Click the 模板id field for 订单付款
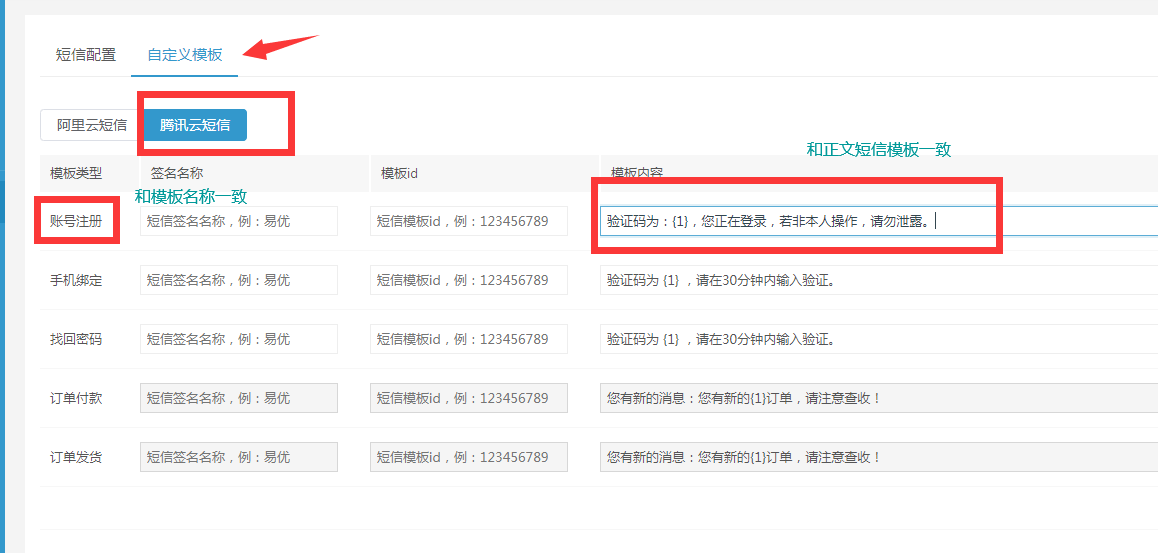Screen dimensions: 1158x553 (x=469, y=398)
